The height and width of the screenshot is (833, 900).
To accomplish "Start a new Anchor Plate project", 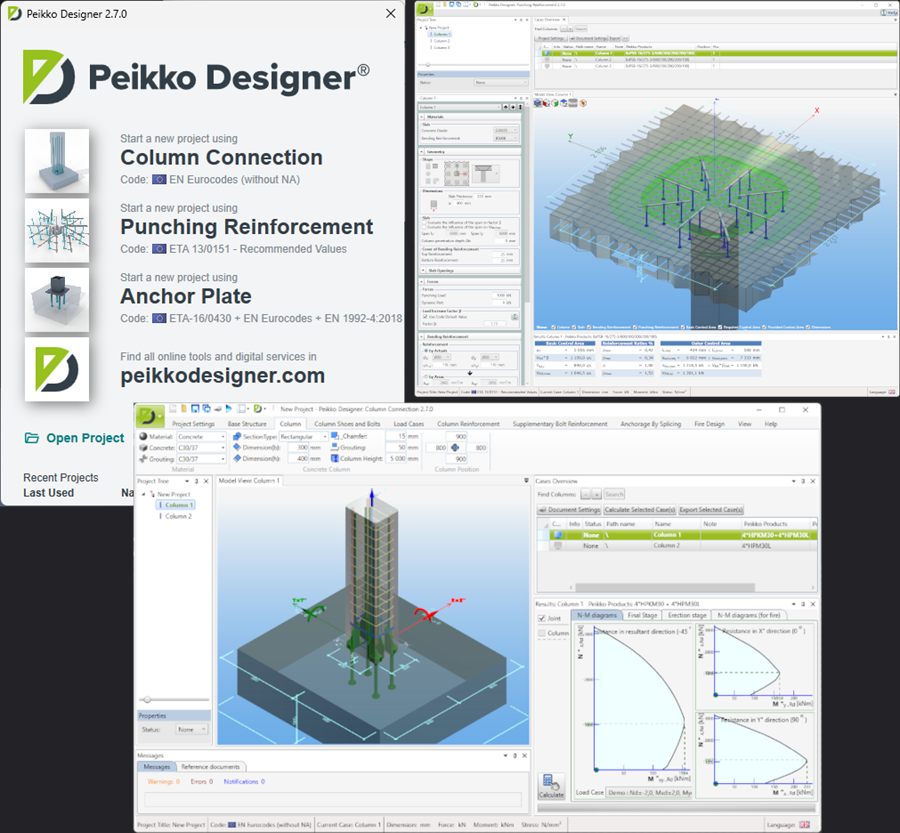I will point(185,296).
